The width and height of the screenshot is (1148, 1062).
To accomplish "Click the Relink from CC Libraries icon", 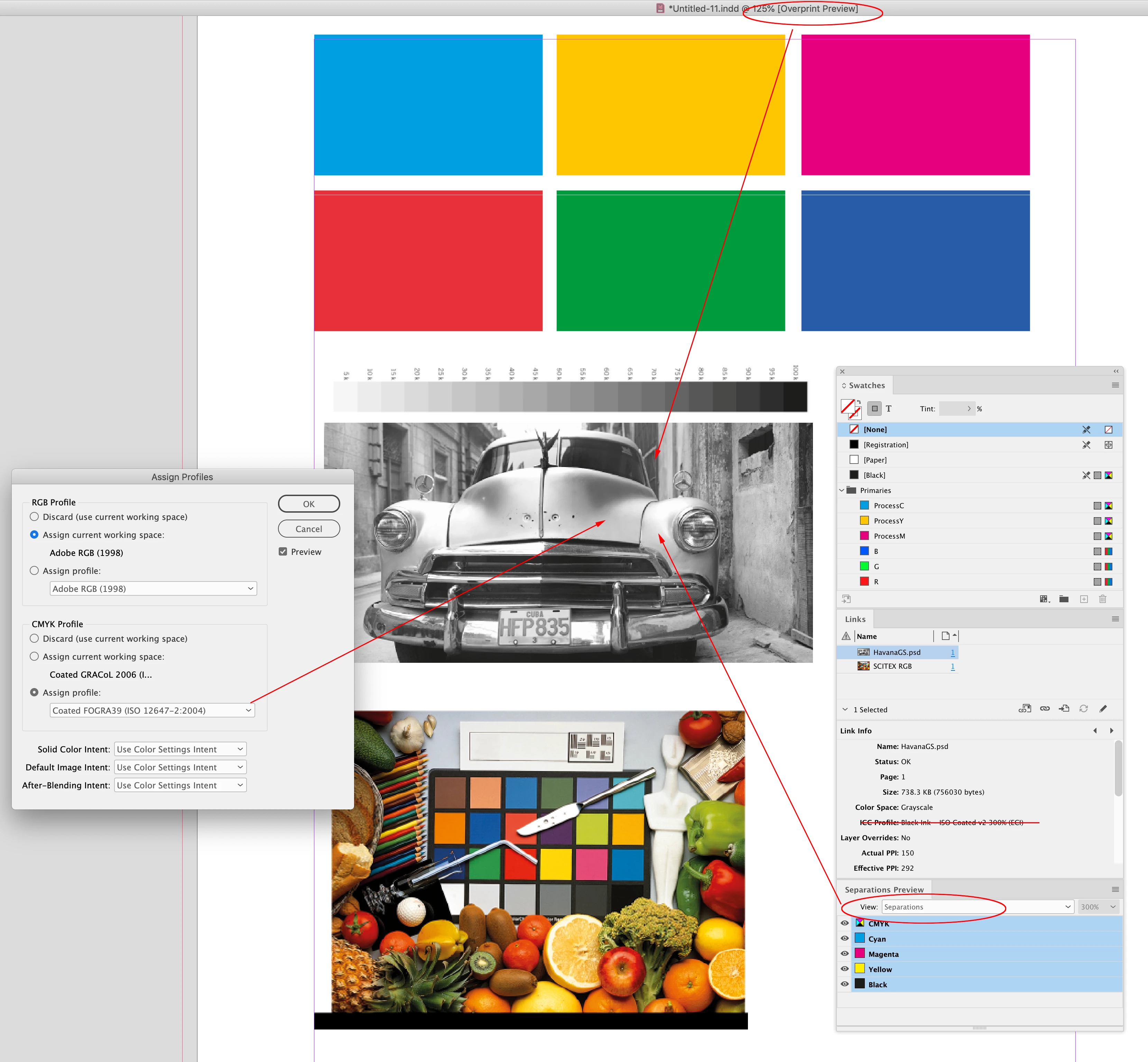I will pyautogui.click(x=1025, y=708).
